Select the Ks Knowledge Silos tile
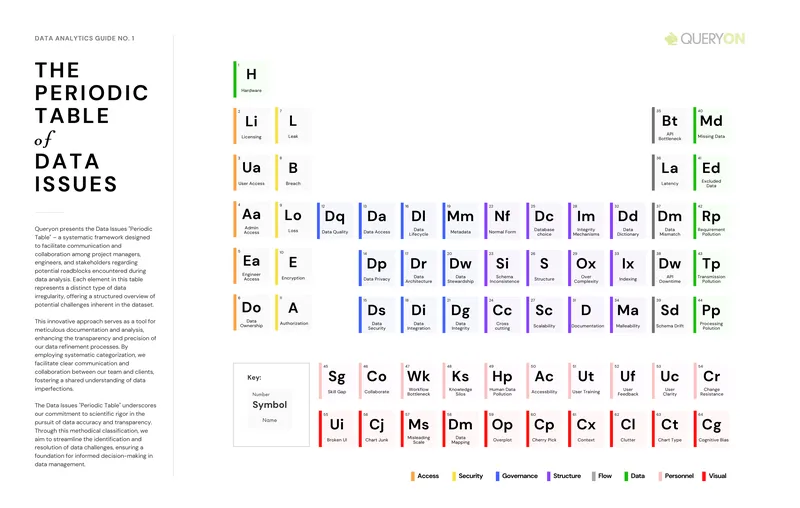This screenshot has width=800, height=508. tap(461, 381)
